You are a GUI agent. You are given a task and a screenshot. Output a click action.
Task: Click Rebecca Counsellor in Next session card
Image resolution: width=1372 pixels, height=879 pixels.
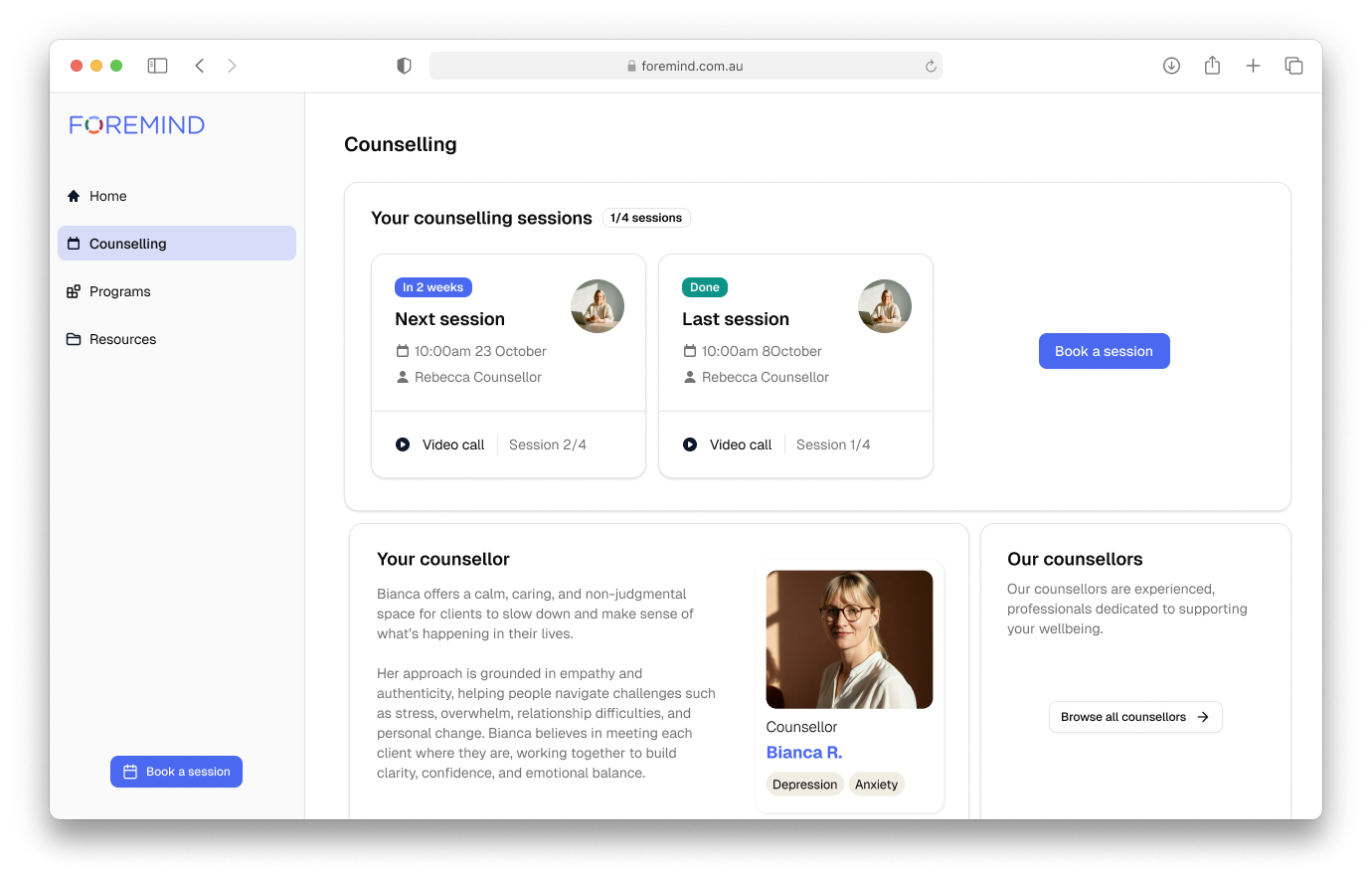pos(478,377)
